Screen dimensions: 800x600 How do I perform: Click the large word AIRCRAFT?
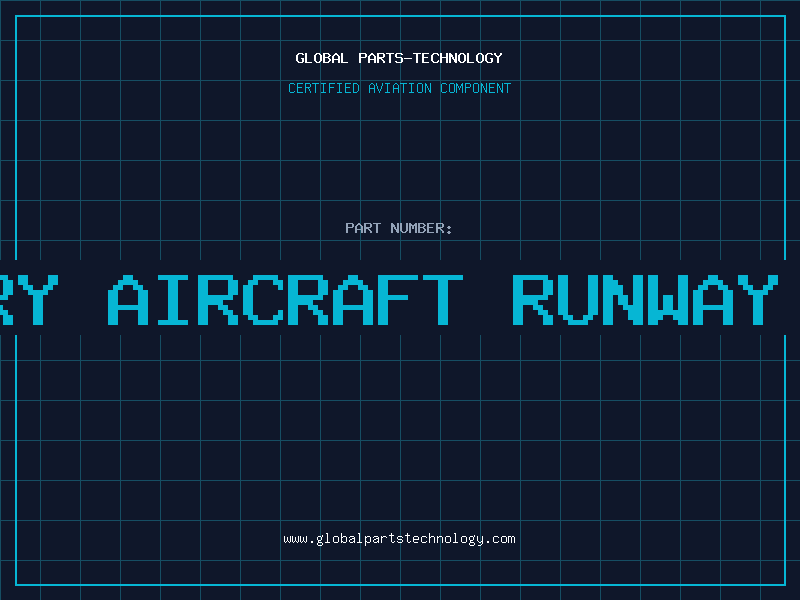click(x=286, y=300)
